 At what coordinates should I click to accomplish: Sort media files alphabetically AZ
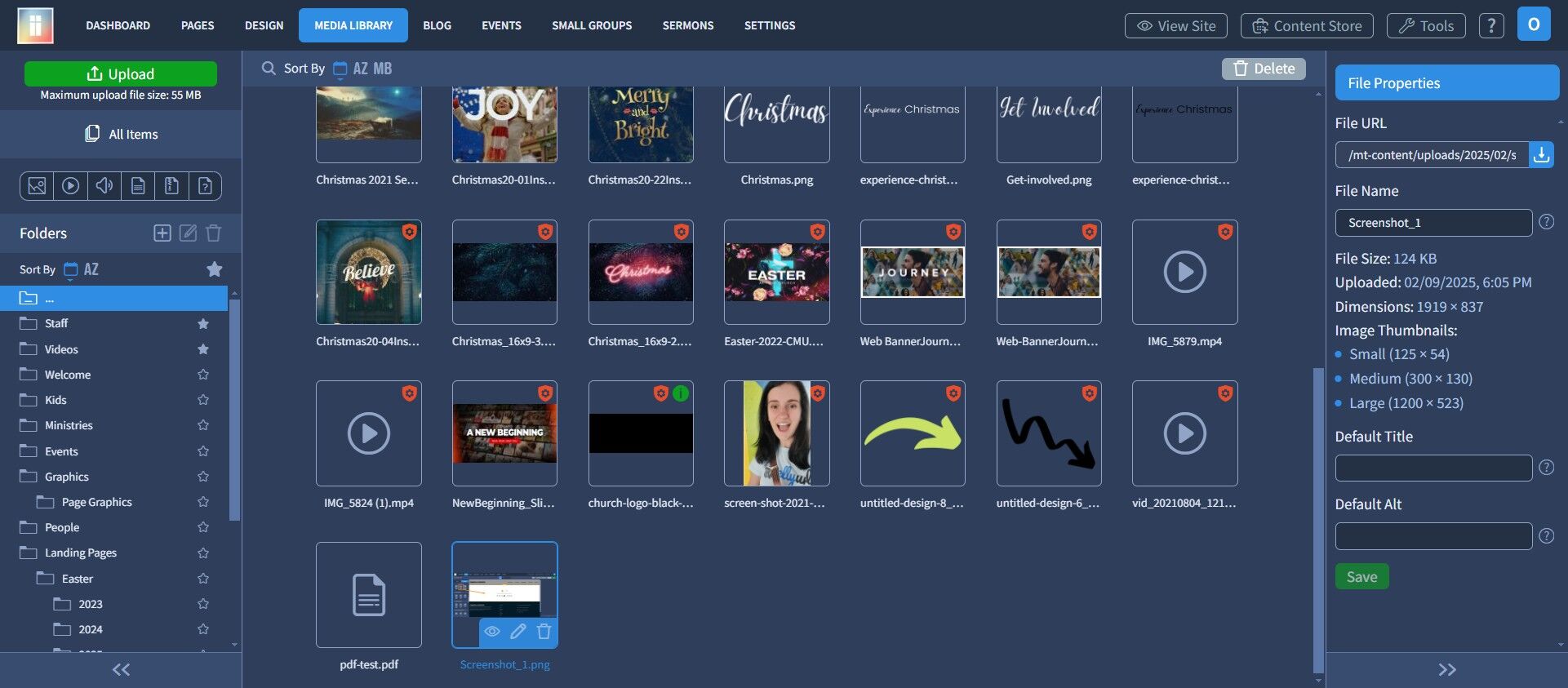coord(361,69)
